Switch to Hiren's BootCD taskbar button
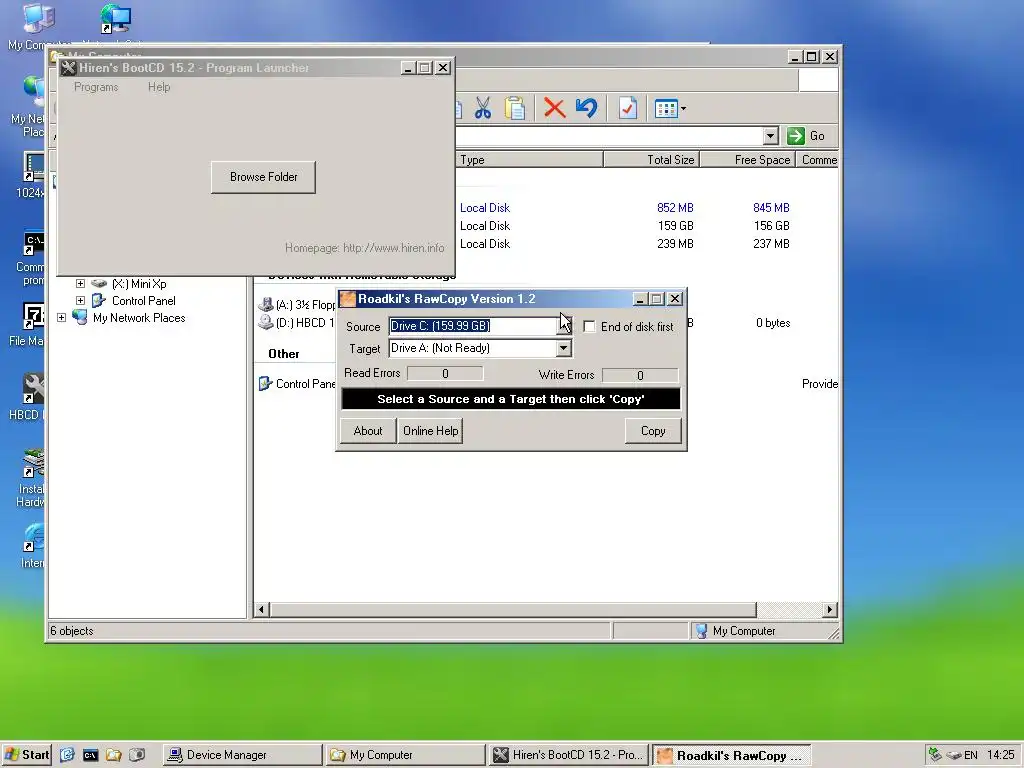This screenshot has height=768, width=1024. click(568, 755)
